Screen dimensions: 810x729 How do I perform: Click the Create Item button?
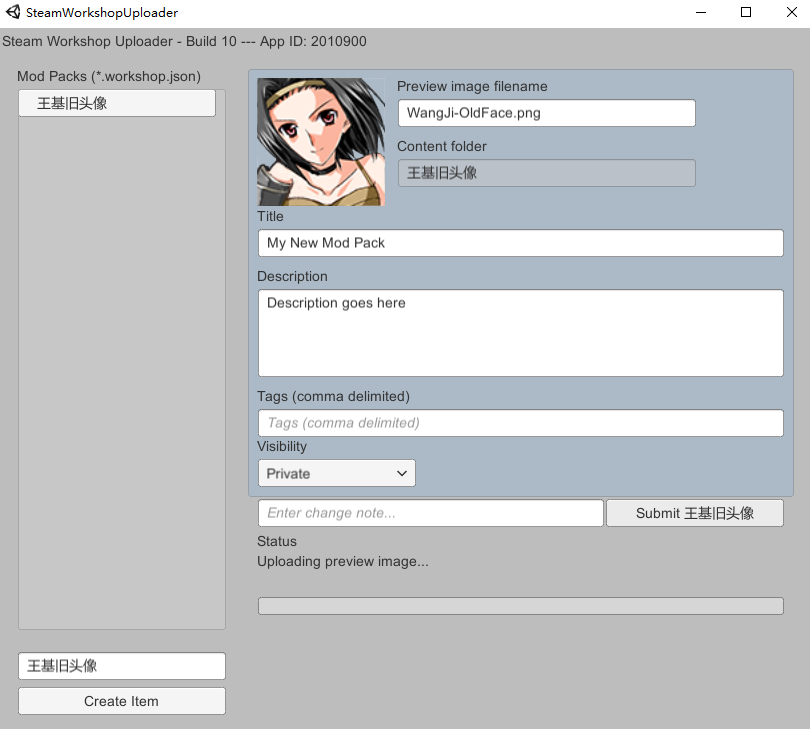coord(122,701)
